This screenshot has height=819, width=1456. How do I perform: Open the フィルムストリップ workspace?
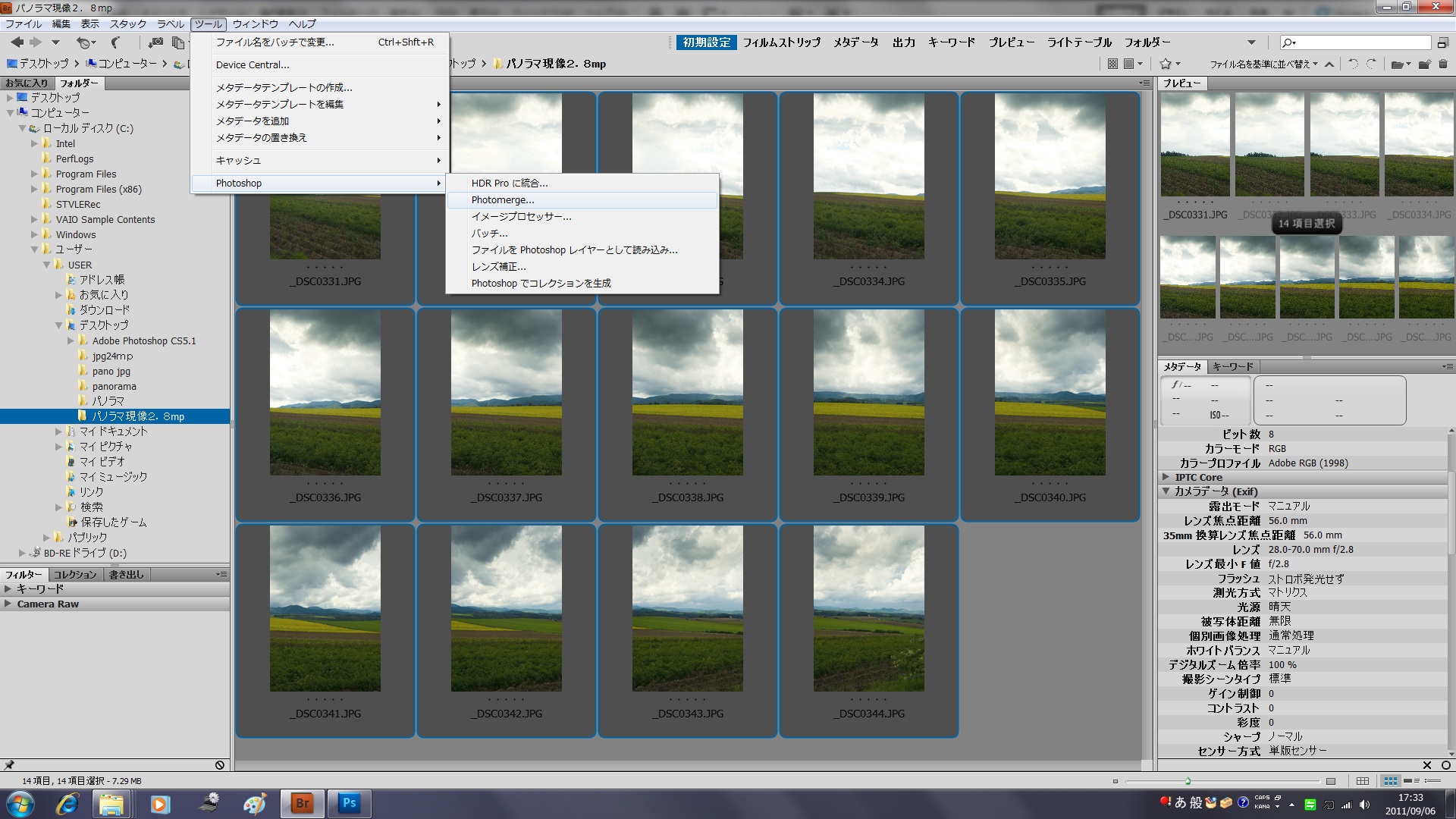[781, 42]
